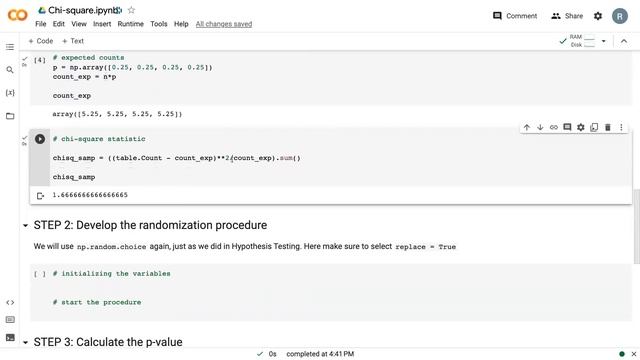Viewport: 640px width, 360px height.
Task: Open the find and replace sidebar
Action: coord(10,70)
